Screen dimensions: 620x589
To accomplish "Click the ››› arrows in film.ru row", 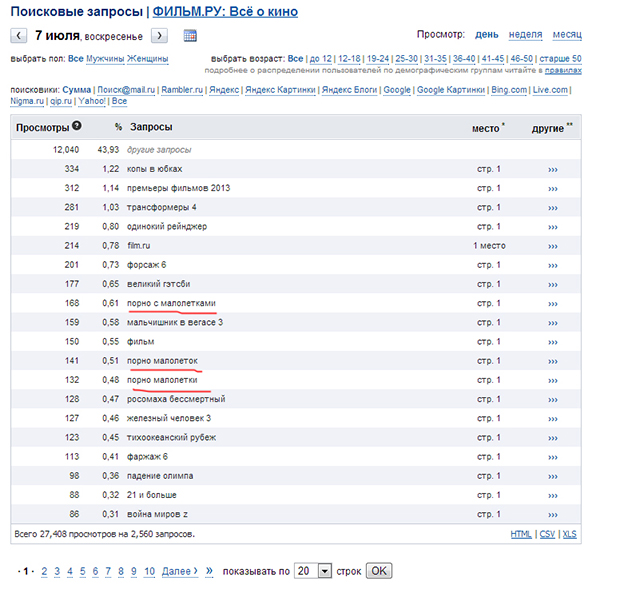I will click(x=553, y=246).
